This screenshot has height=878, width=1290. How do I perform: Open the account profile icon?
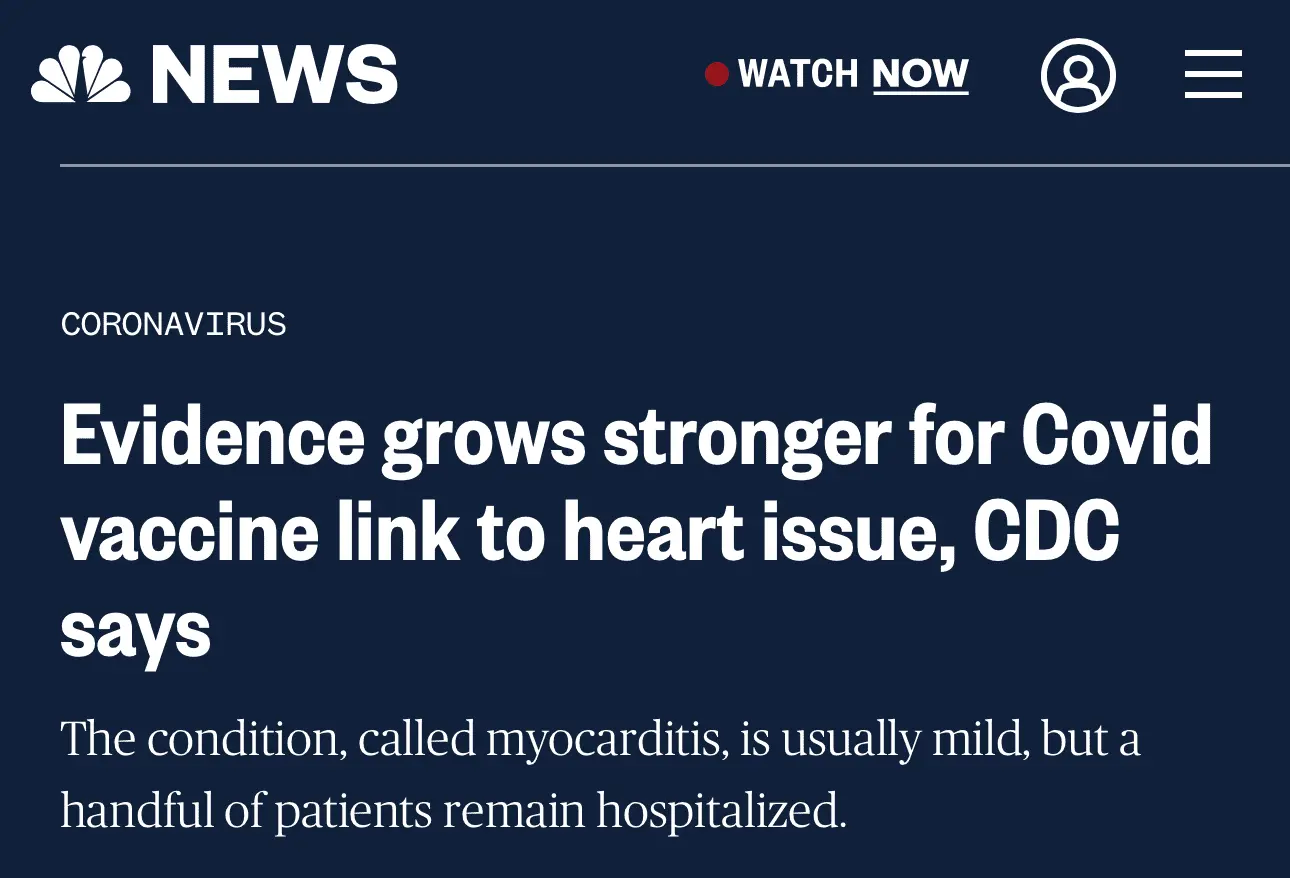[x=1078, y=75]
